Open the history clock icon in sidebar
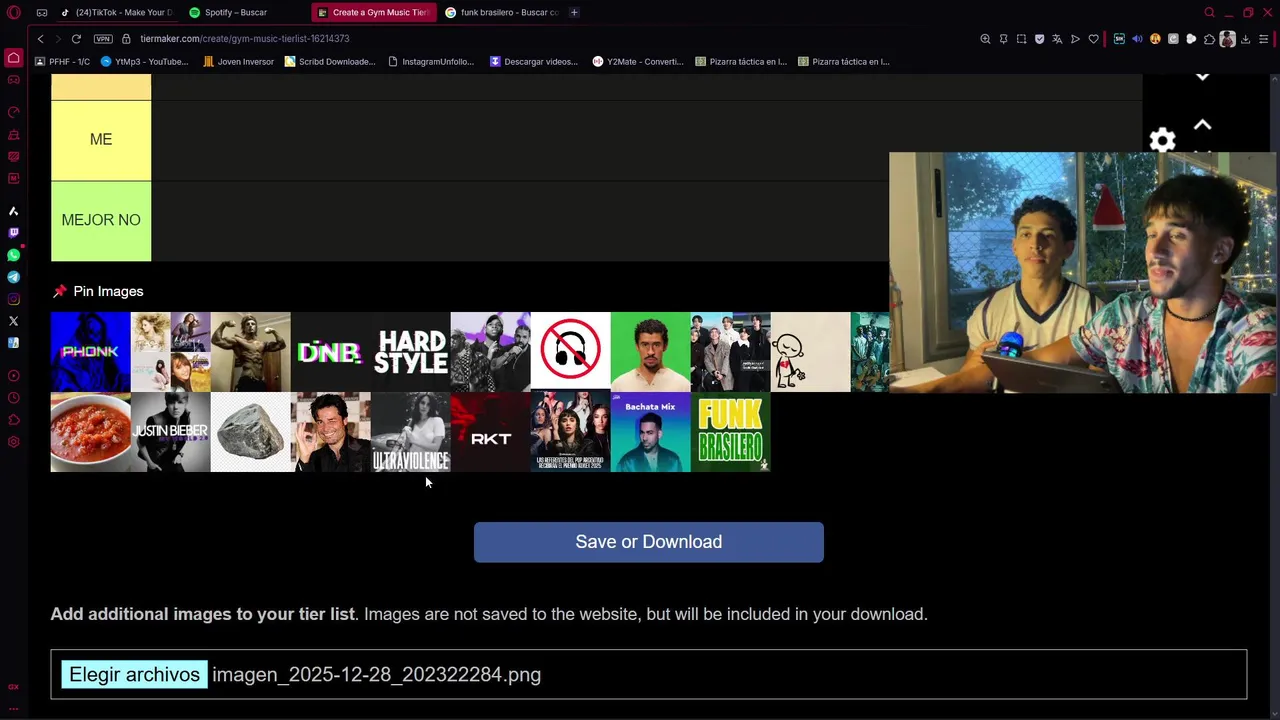The height and width of the screenshot is (720, 1280). [14, 398]
